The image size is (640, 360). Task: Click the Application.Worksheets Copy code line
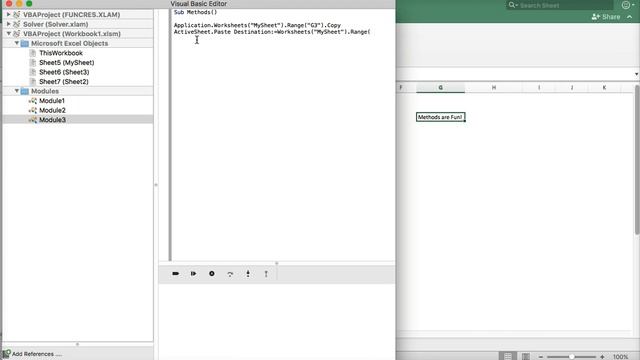click(257, 25)
